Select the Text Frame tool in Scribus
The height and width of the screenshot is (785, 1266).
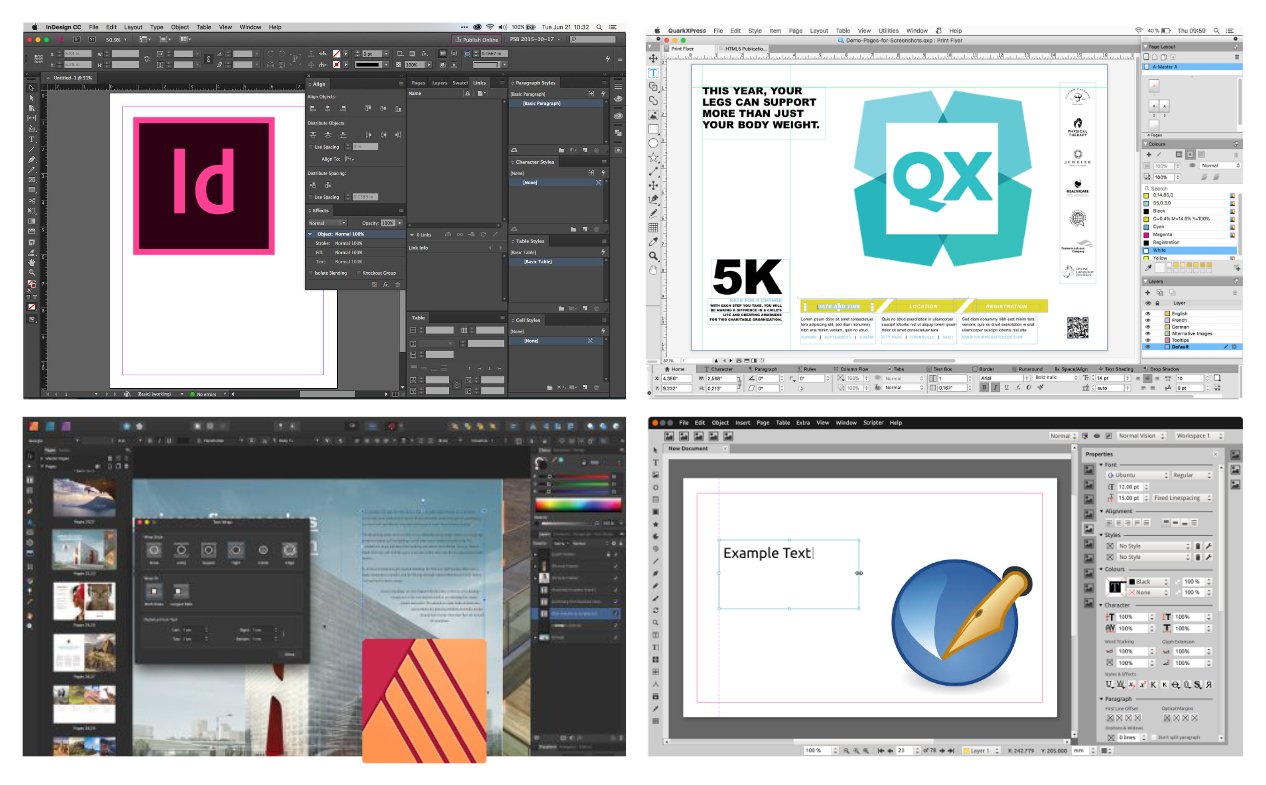[x=656, y=461]
